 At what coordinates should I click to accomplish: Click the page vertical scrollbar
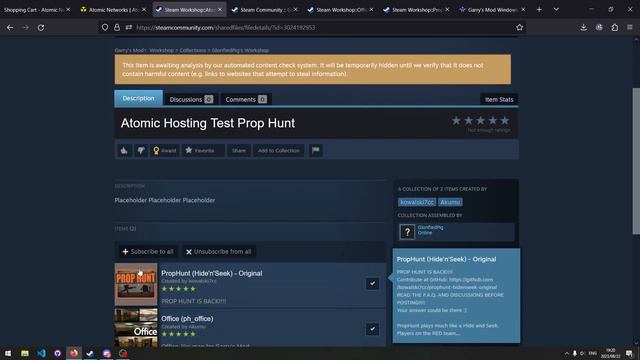click(x=636, y=161)
